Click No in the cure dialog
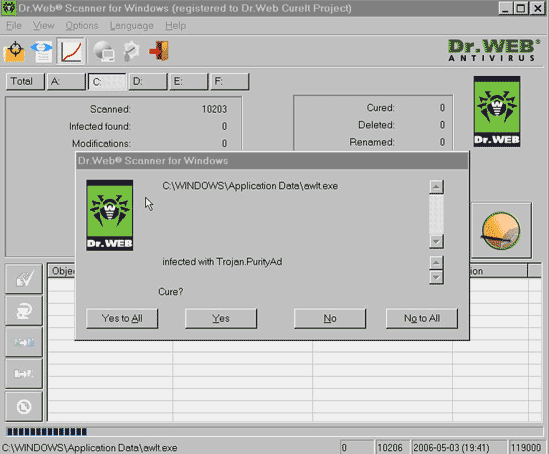This screenshot has height=454, width=549. (x=330, y=318)
